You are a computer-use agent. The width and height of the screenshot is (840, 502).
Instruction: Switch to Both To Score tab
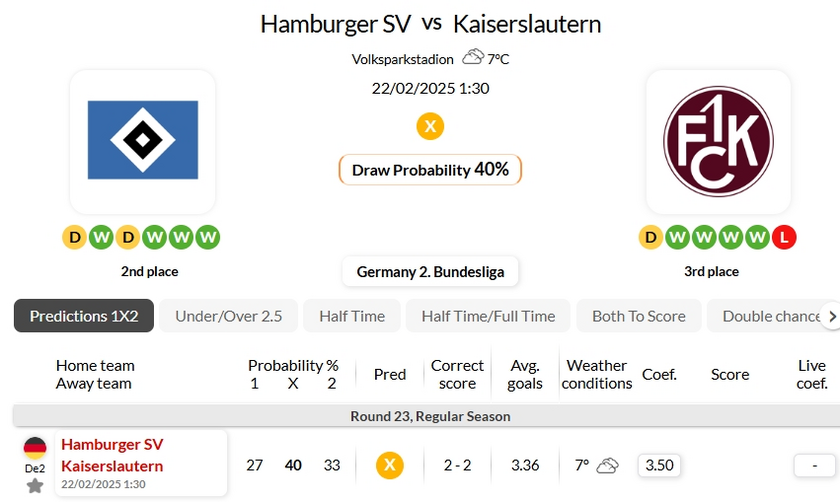(x=639, y=316)
